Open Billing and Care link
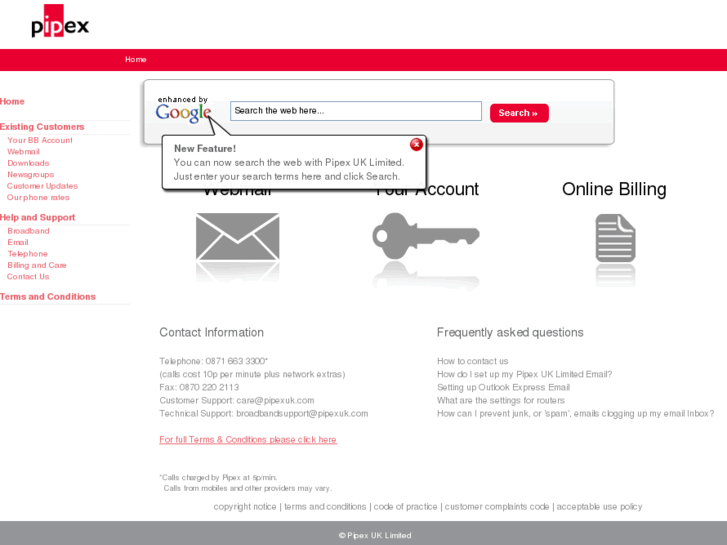Screen dimensions: 727x545 point(37,265)
